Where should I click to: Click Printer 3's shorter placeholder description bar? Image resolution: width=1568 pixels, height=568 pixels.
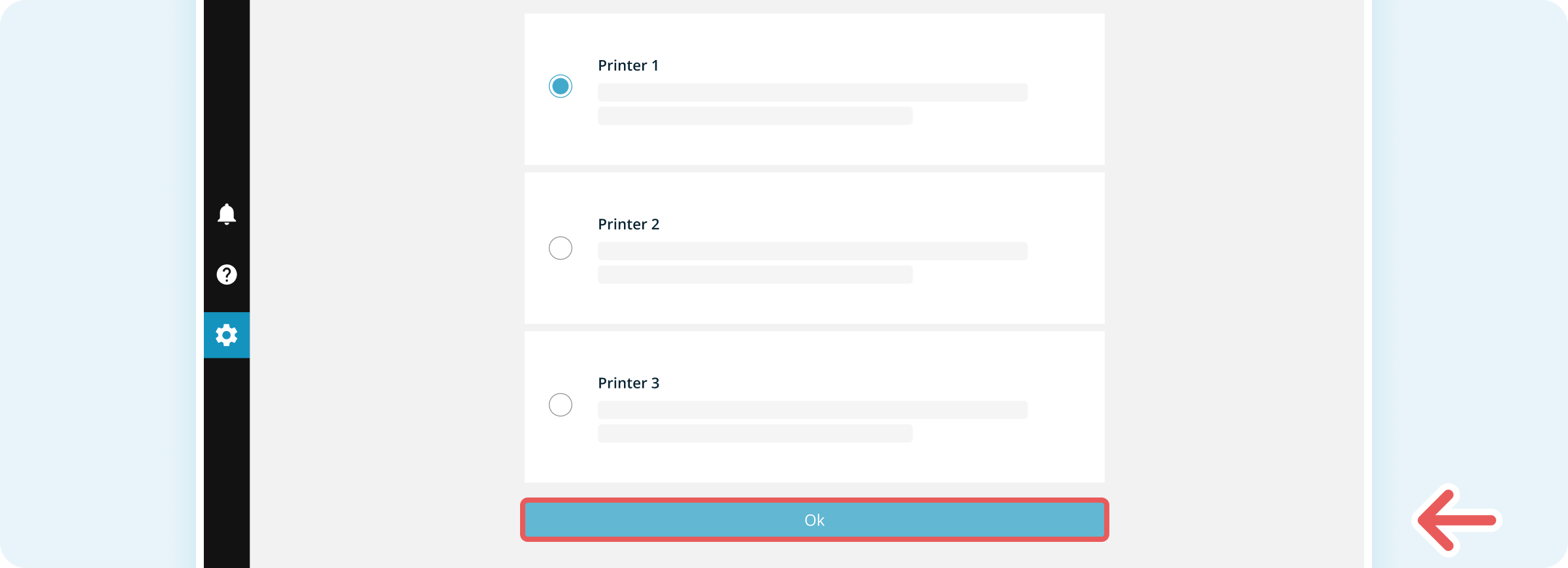coord(755,434)
